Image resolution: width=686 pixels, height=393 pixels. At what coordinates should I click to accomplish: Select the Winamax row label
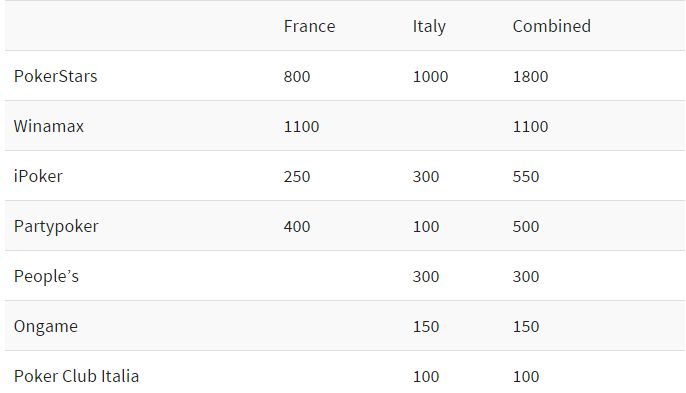(x=49, y=126)
